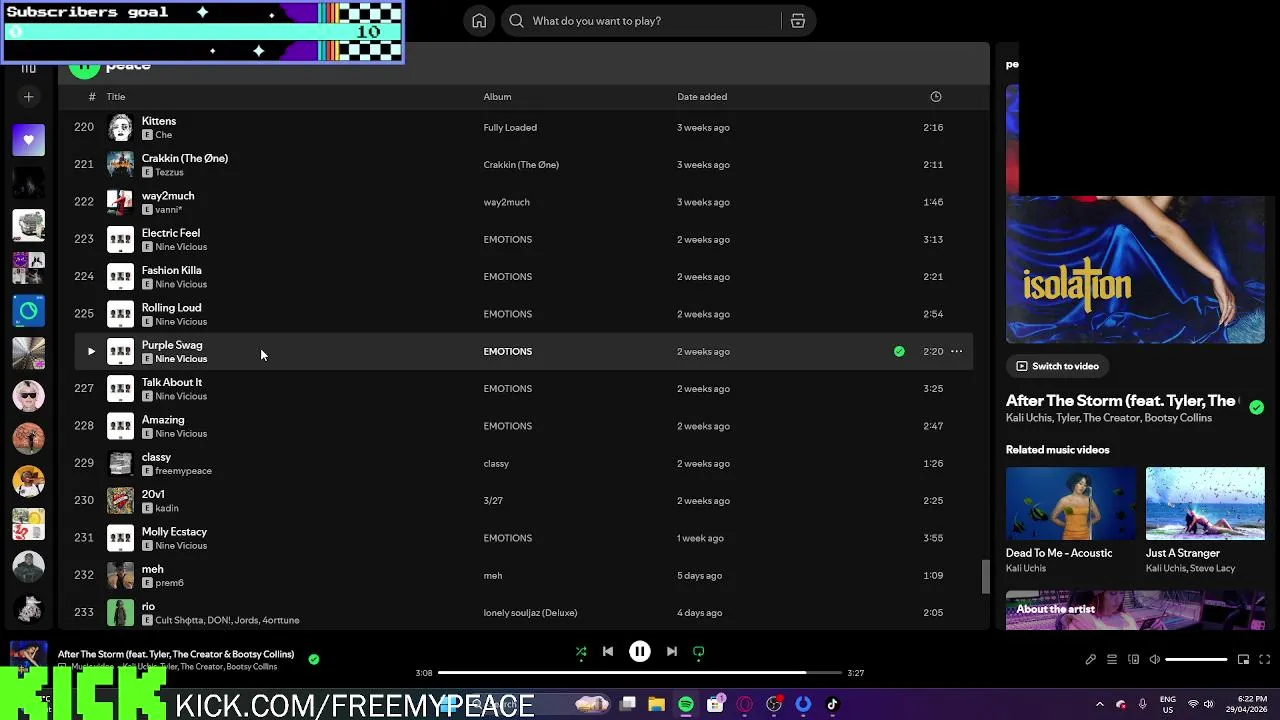
Task: Seek on the song progress bar
Action: click(640, 673)
